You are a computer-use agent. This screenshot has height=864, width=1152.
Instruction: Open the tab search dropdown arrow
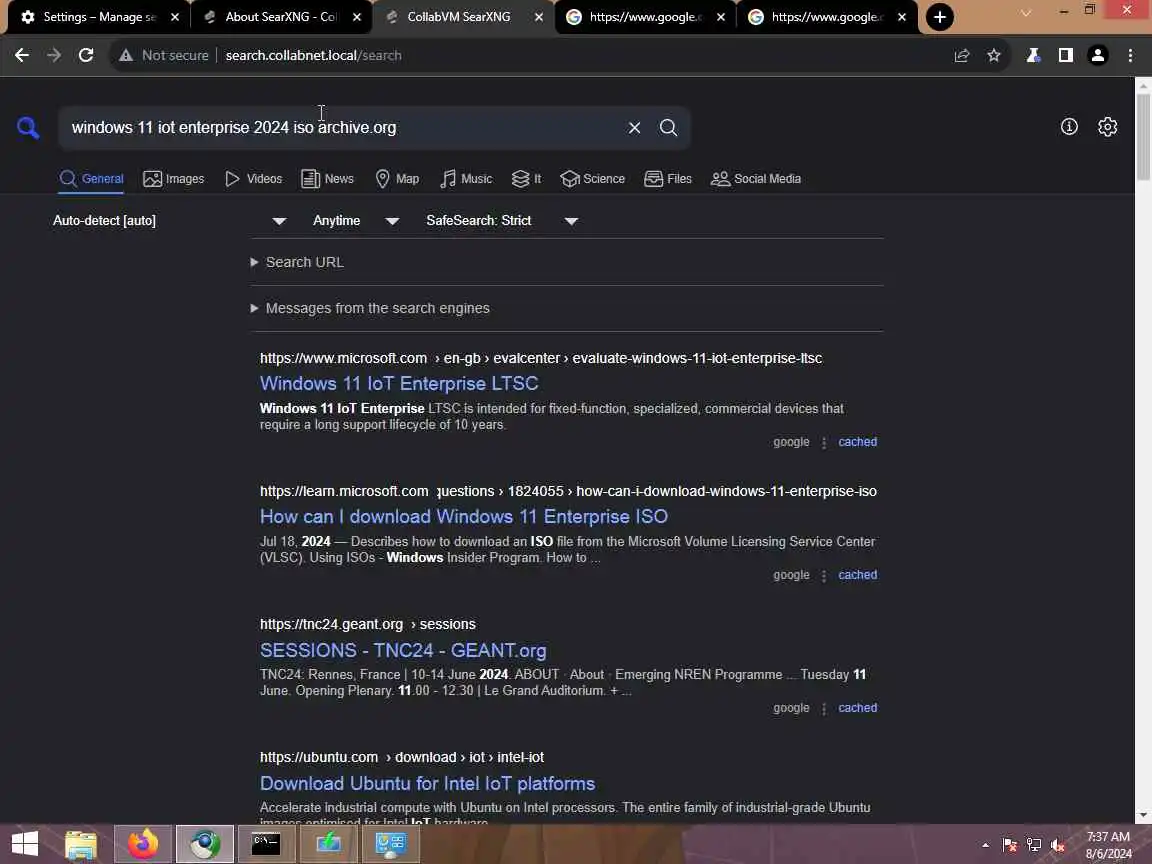coord(1026,13)
